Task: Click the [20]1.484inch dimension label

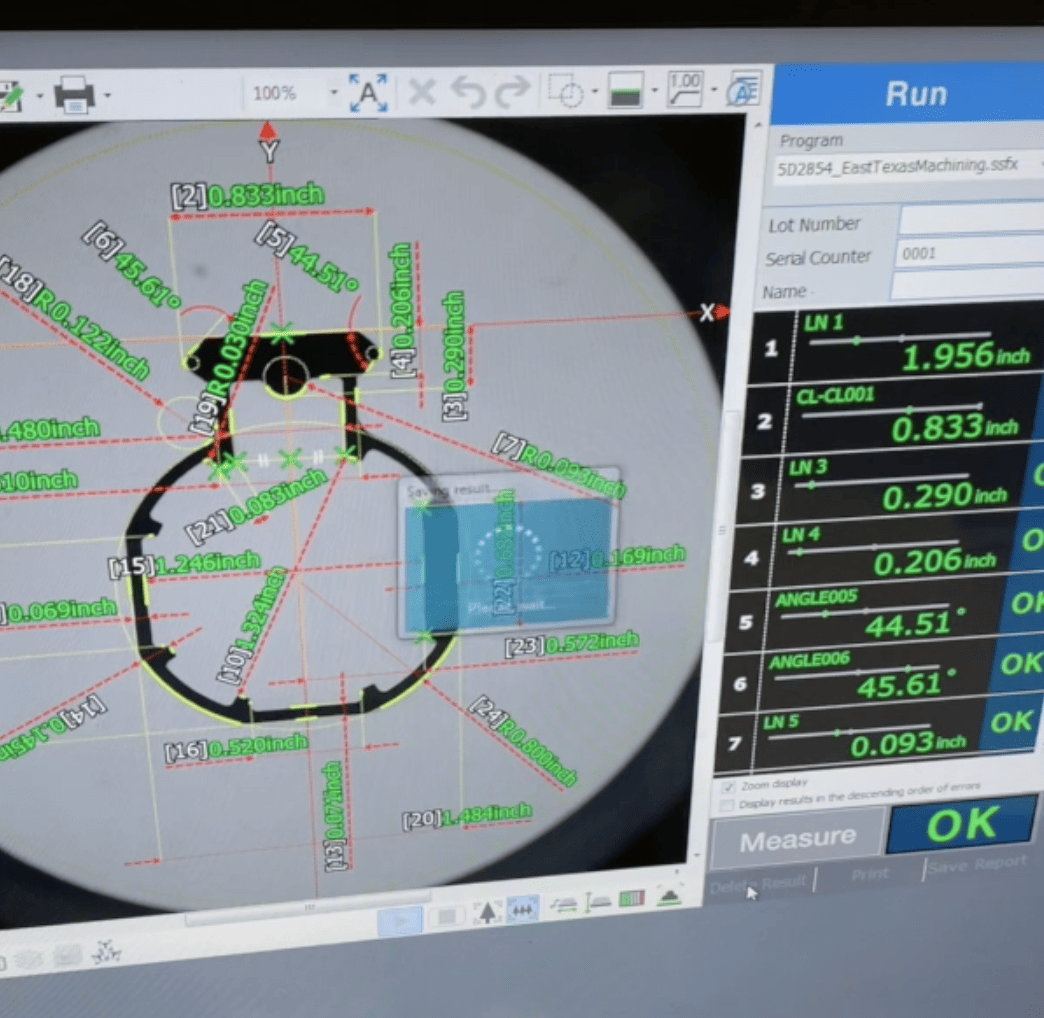Action: [x=467, y=815]
